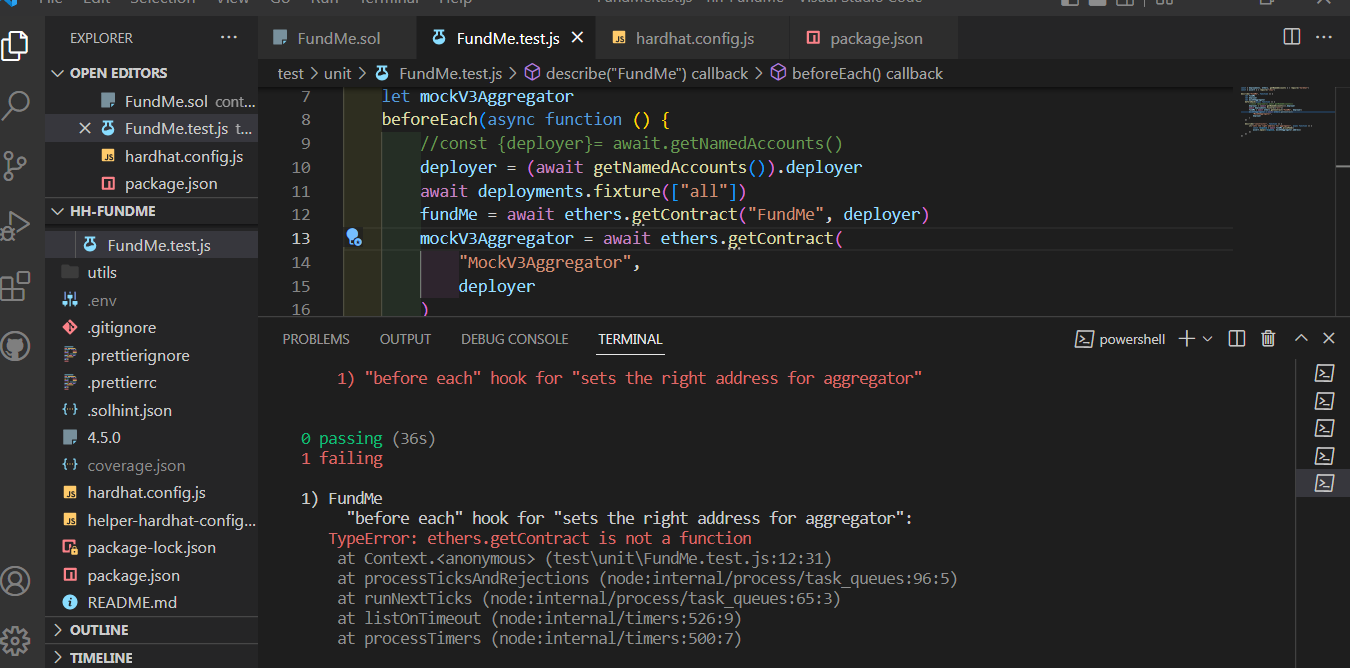Select the active fifth terminal instance
The height and width of the screenshot is (668, 1350).
[1323, 483]
